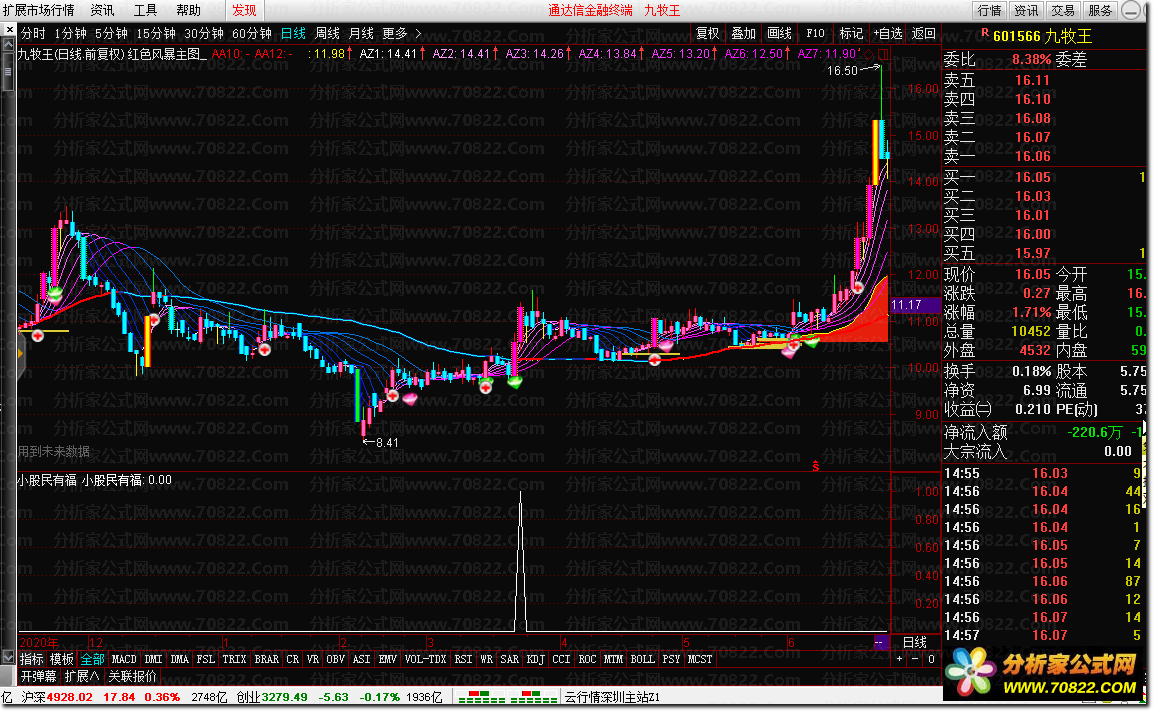
Task: Select the 全部 indicator category
Action: pyautogui.click(x=93, y=659)
